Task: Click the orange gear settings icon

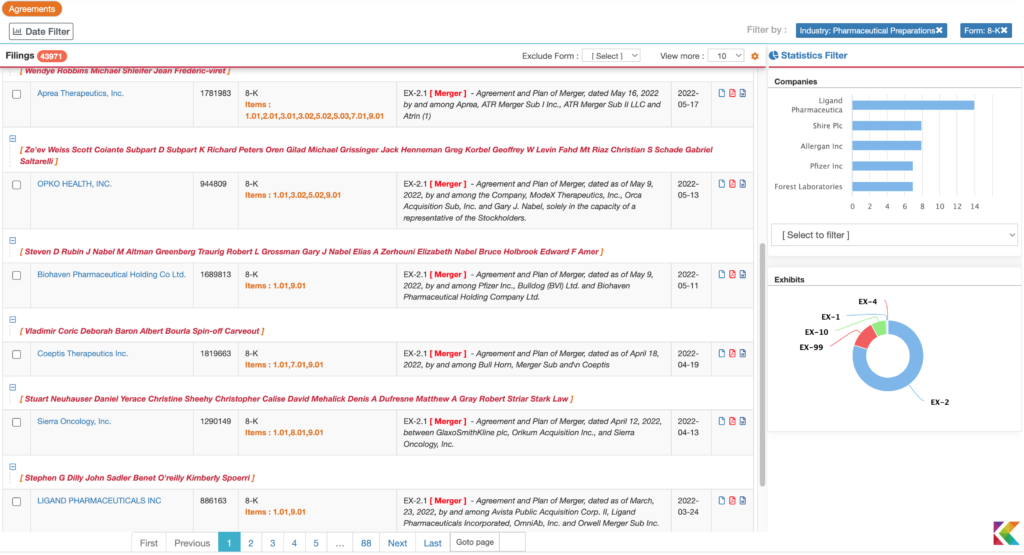Action: 755,56
